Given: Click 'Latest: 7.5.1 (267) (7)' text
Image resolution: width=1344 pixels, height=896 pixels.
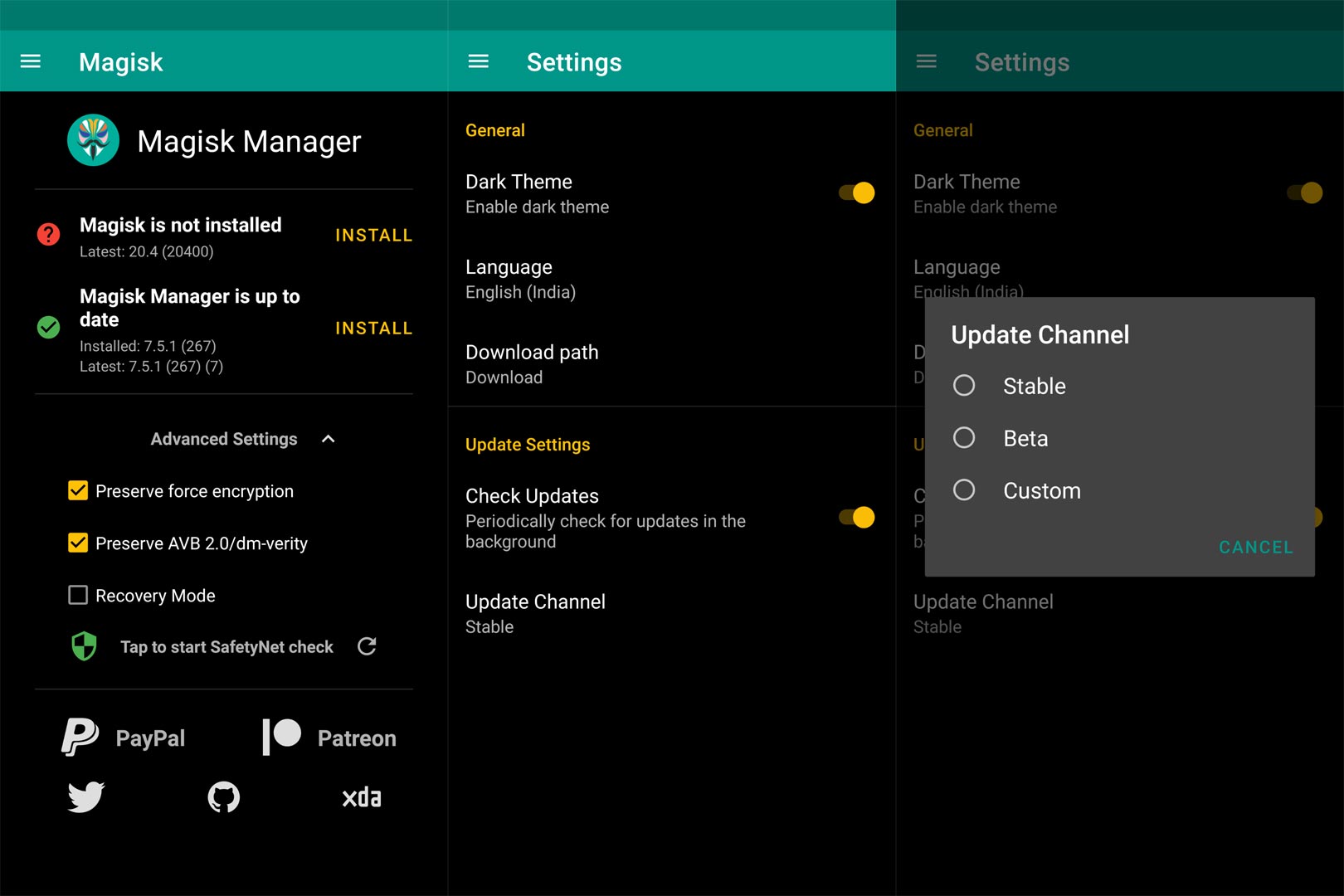Looking at the screenshot, I should point(152,366).
